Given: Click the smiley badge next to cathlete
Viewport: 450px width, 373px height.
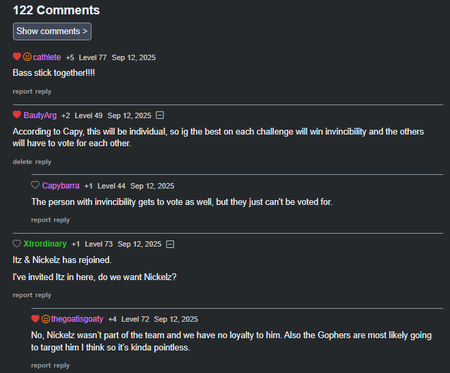Looking at the screenshot, I should click(27, 57).
